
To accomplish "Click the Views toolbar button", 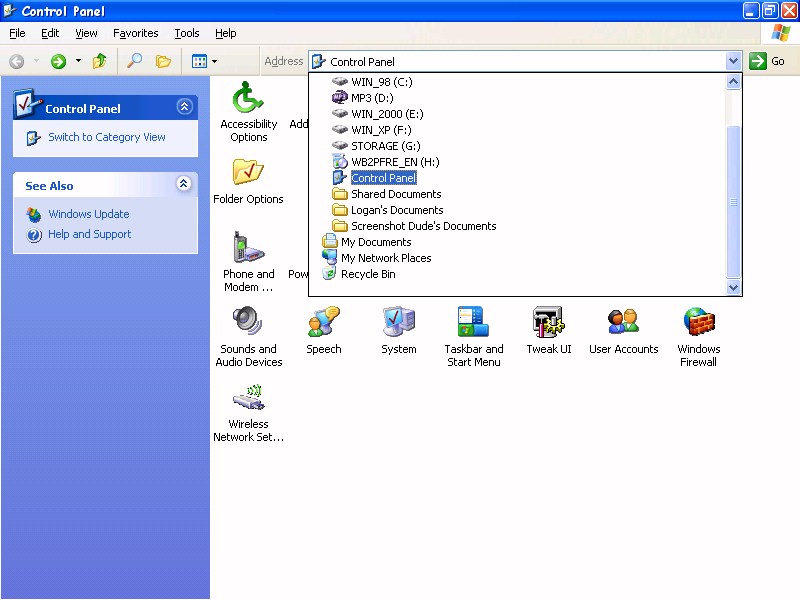I will click(x=199, y=62).
